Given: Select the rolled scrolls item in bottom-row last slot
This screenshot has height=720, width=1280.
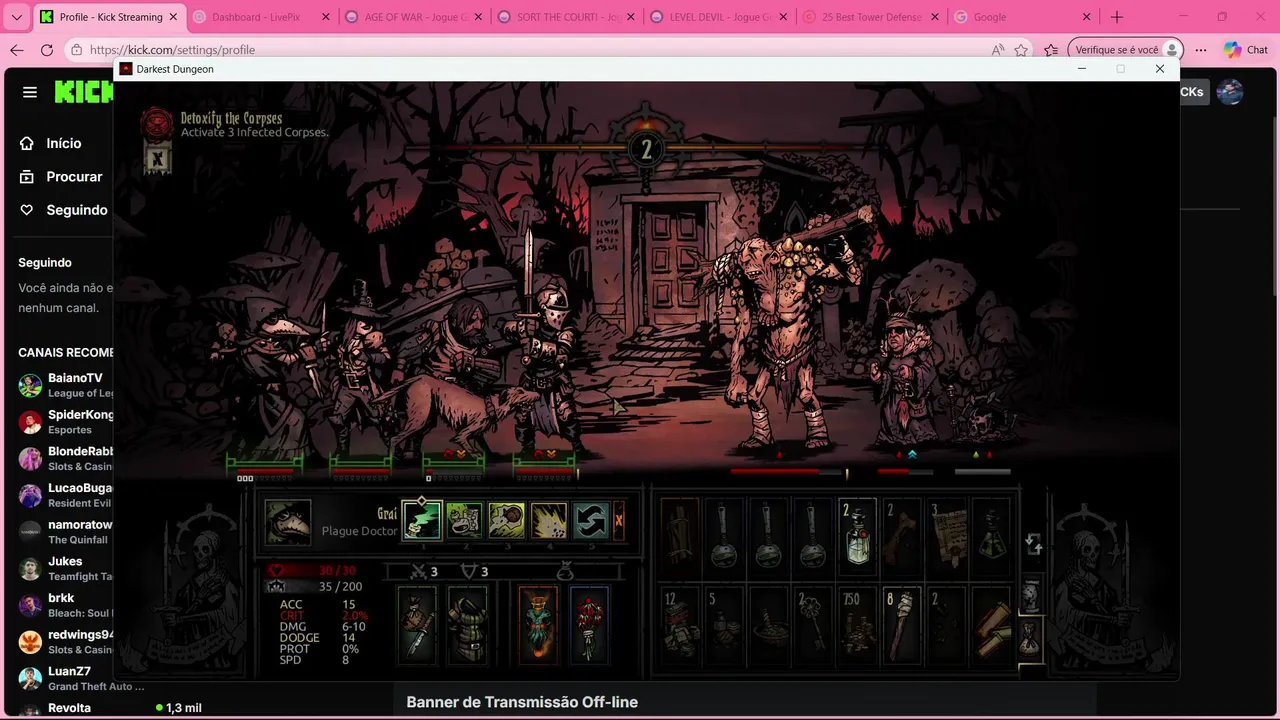Looking at the screenshot, I should [990, 624].
